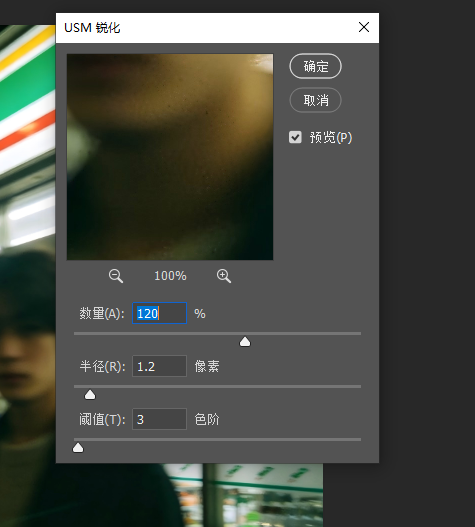Viewport: 475px width, 527px height.
Task: Confirm sharpening with the 确定 button
Action: point(315,66)
